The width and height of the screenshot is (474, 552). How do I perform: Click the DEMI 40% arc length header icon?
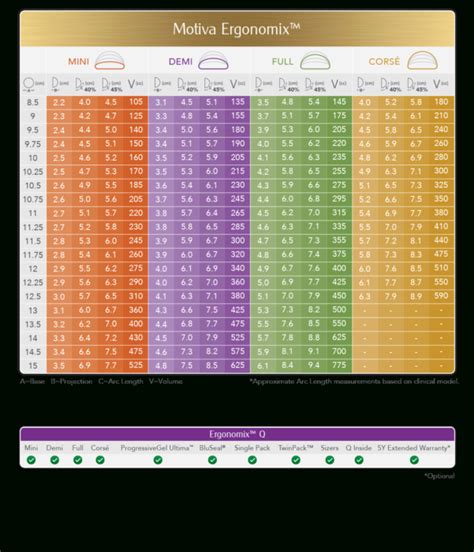pos(187,85)
